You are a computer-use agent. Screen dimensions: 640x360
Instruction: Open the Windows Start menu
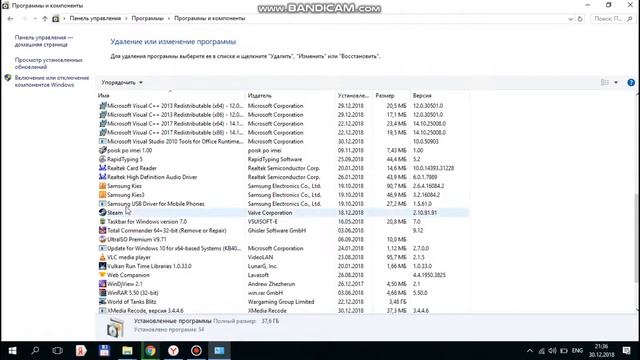12,351
